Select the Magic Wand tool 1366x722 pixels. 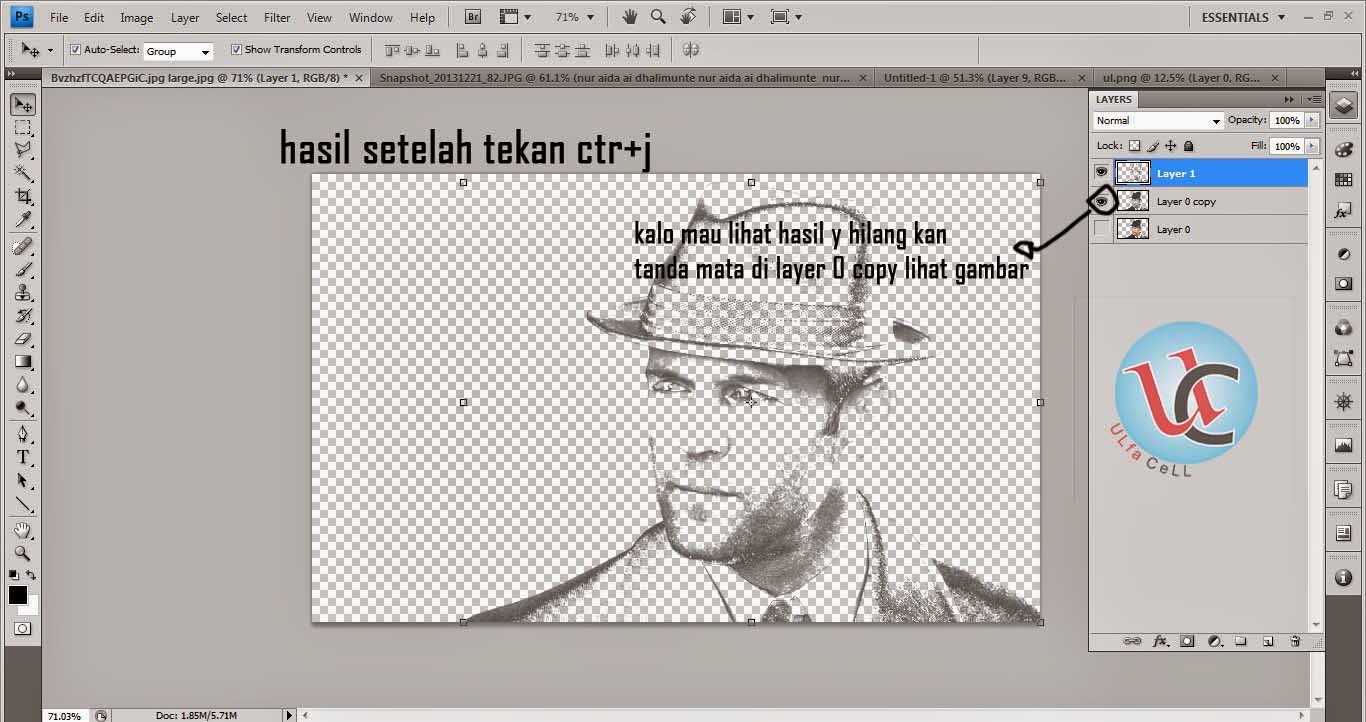(x=23, y=174)
